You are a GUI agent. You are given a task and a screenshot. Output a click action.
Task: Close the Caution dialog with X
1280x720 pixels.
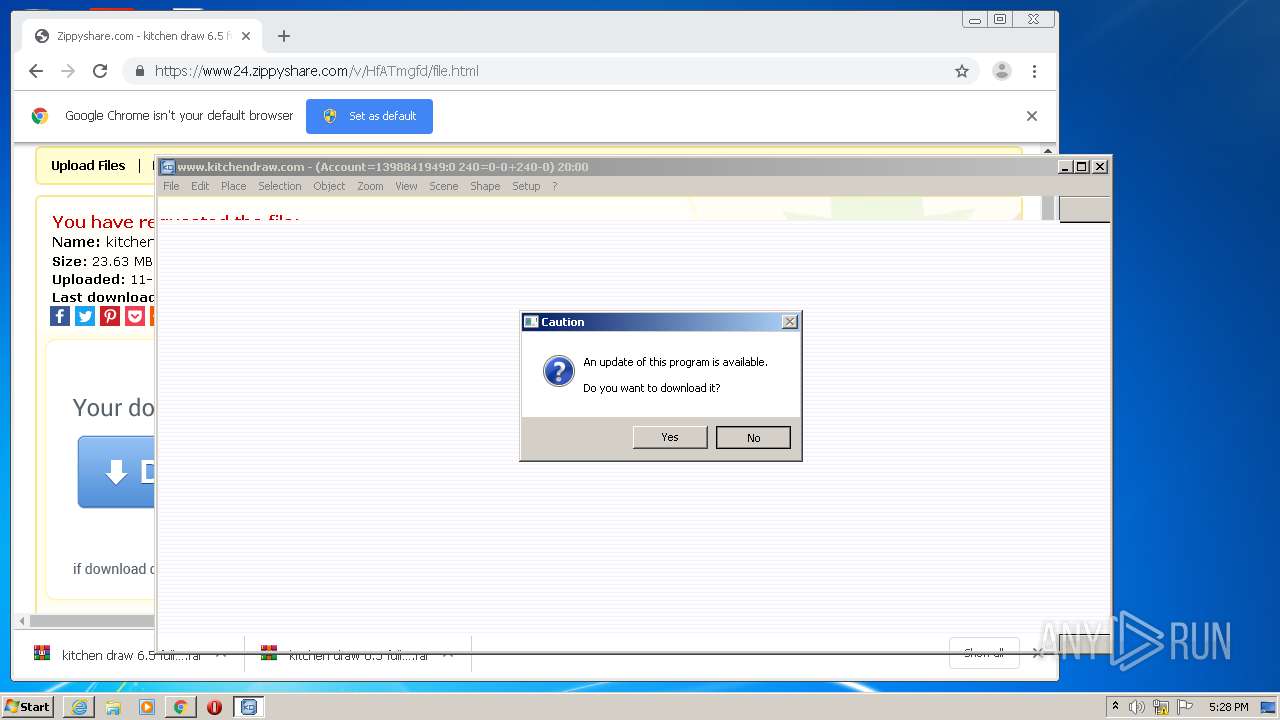[x=789, y=321]
